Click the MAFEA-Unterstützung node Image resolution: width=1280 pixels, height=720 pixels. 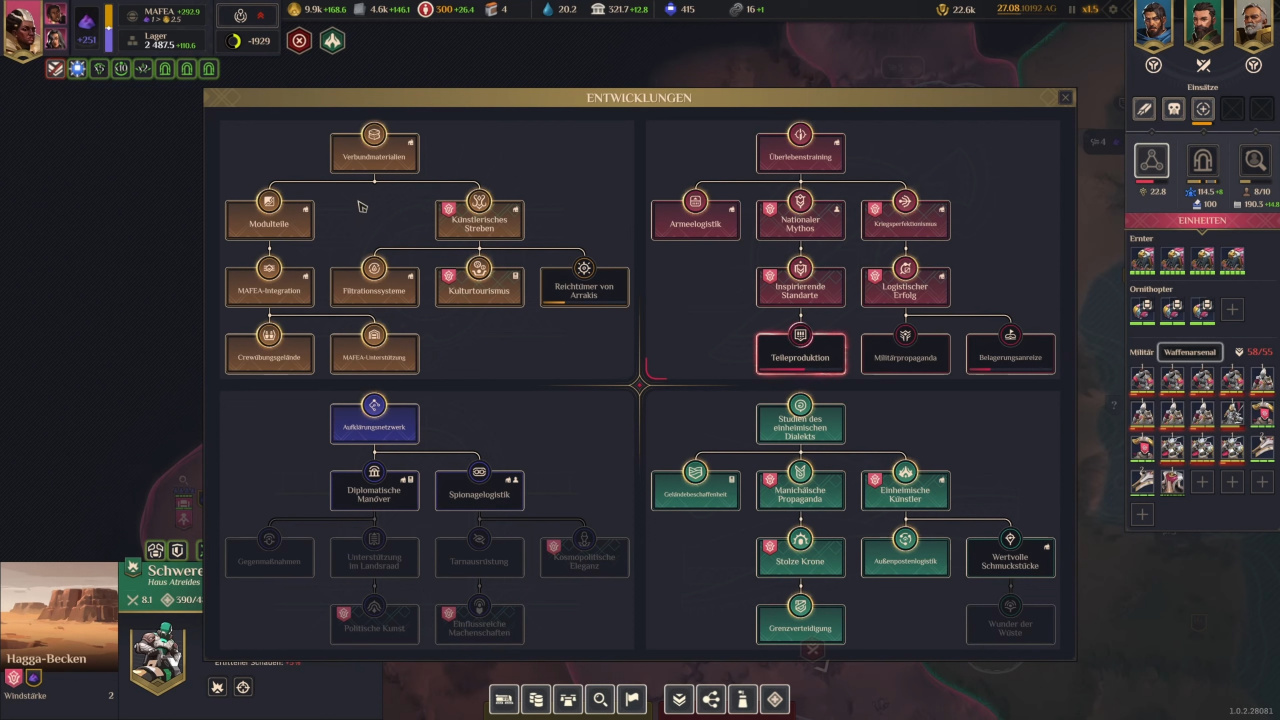[374, 354]
